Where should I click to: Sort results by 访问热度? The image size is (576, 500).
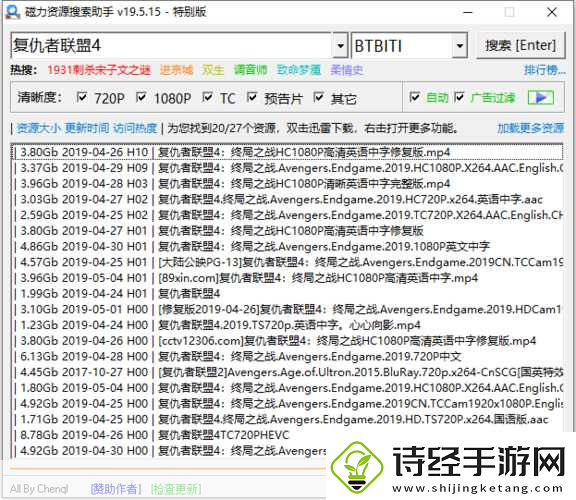[x=135, y=128]
